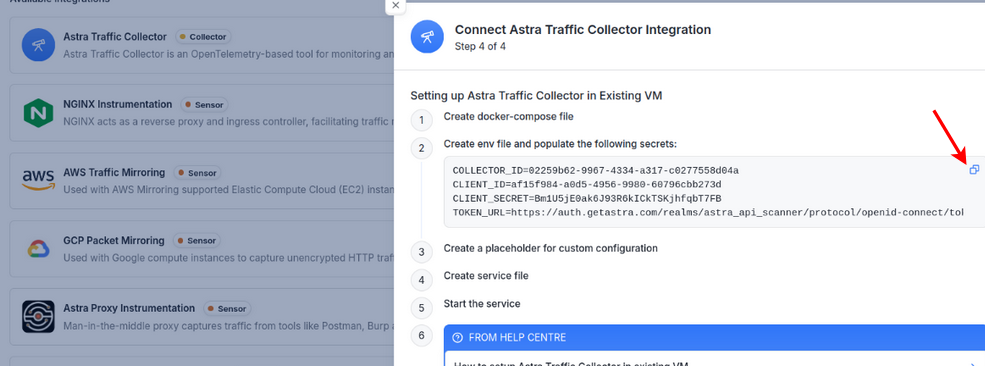Click the Sensor tag on AWS Traffic Mirroring
This screenshot has width=985, height=366.
point(198,173)
